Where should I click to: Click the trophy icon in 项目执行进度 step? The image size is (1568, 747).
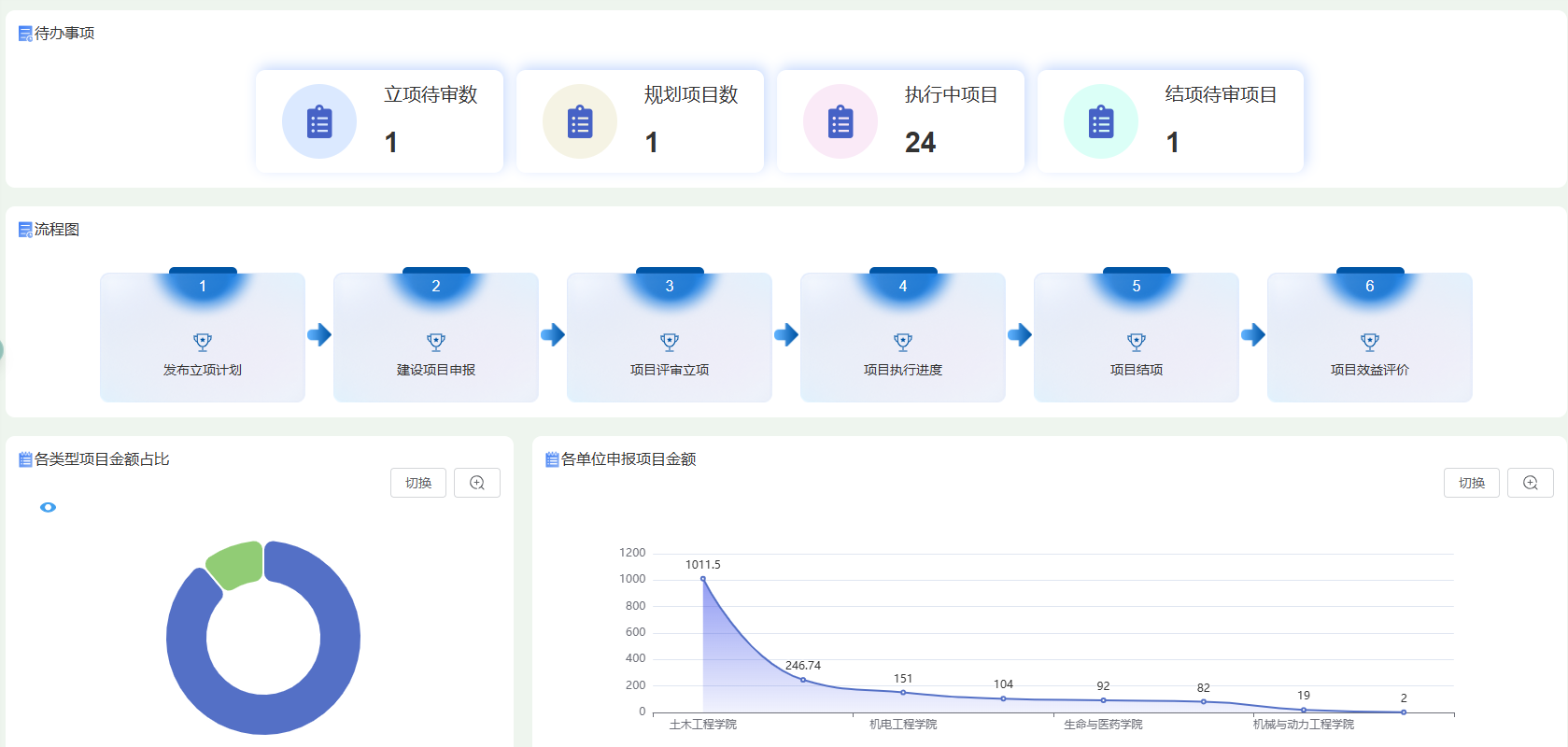[x=903, y=342]
